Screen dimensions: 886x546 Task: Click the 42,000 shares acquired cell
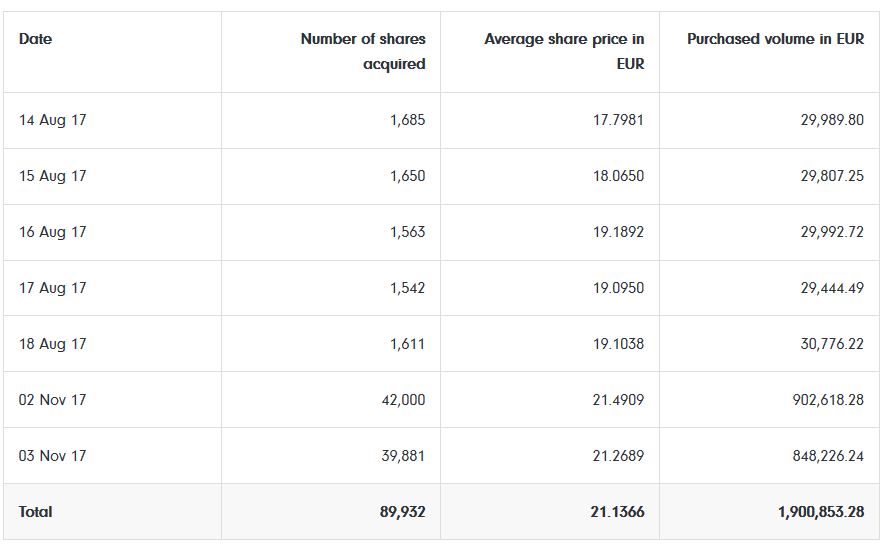click(403, 400)
